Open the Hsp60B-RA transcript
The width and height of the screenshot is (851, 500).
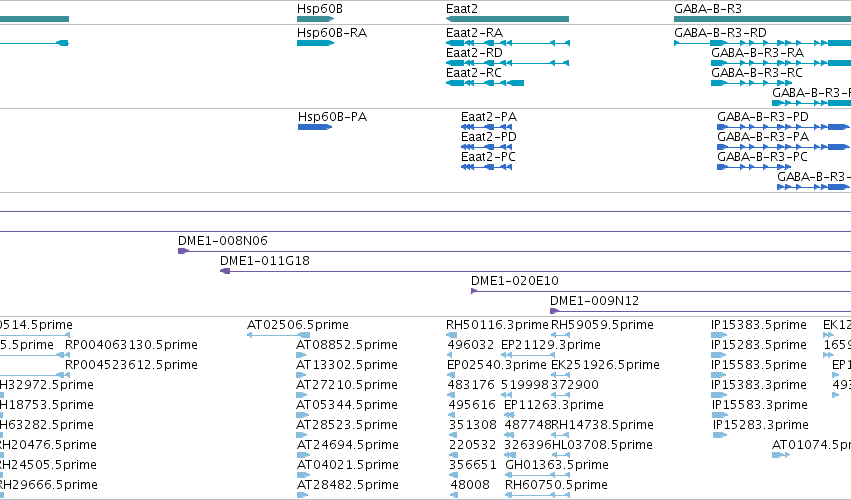tap(332, 33)
